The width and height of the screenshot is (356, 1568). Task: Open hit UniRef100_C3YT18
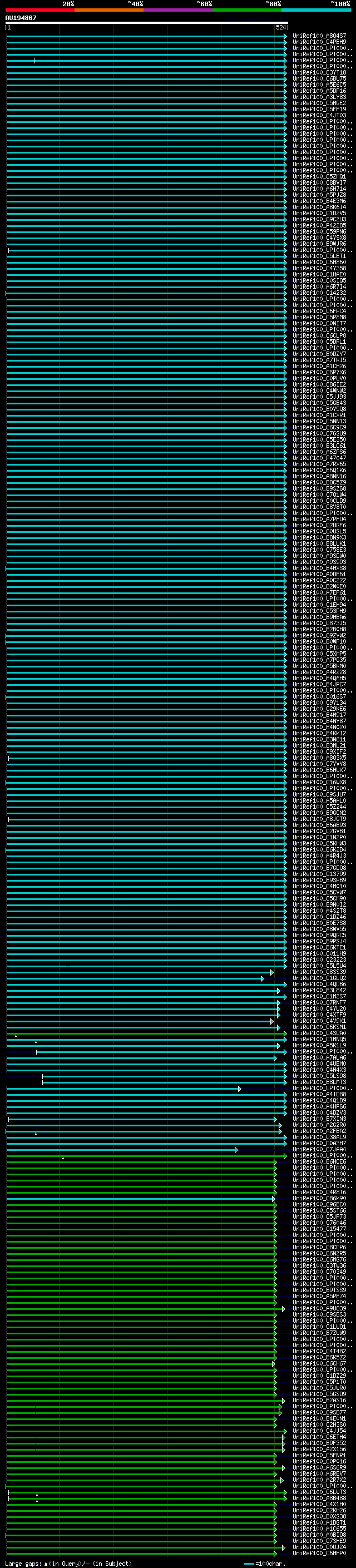pos(319,72)
